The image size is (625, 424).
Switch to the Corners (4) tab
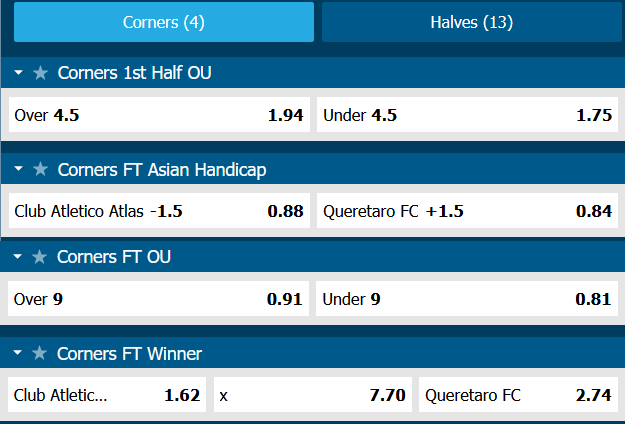pos(163,22)
